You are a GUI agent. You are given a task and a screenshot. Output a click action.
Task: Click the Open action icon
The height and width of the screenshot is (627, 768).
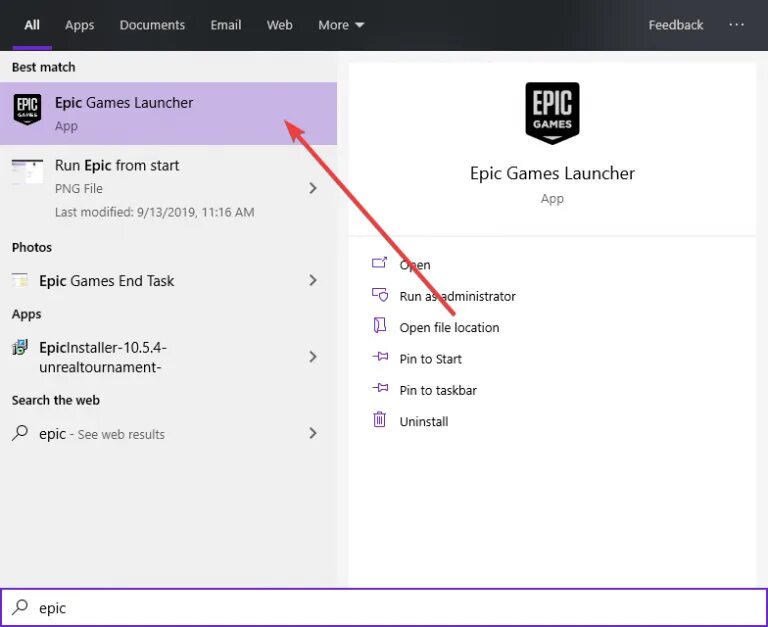(380, 264)
